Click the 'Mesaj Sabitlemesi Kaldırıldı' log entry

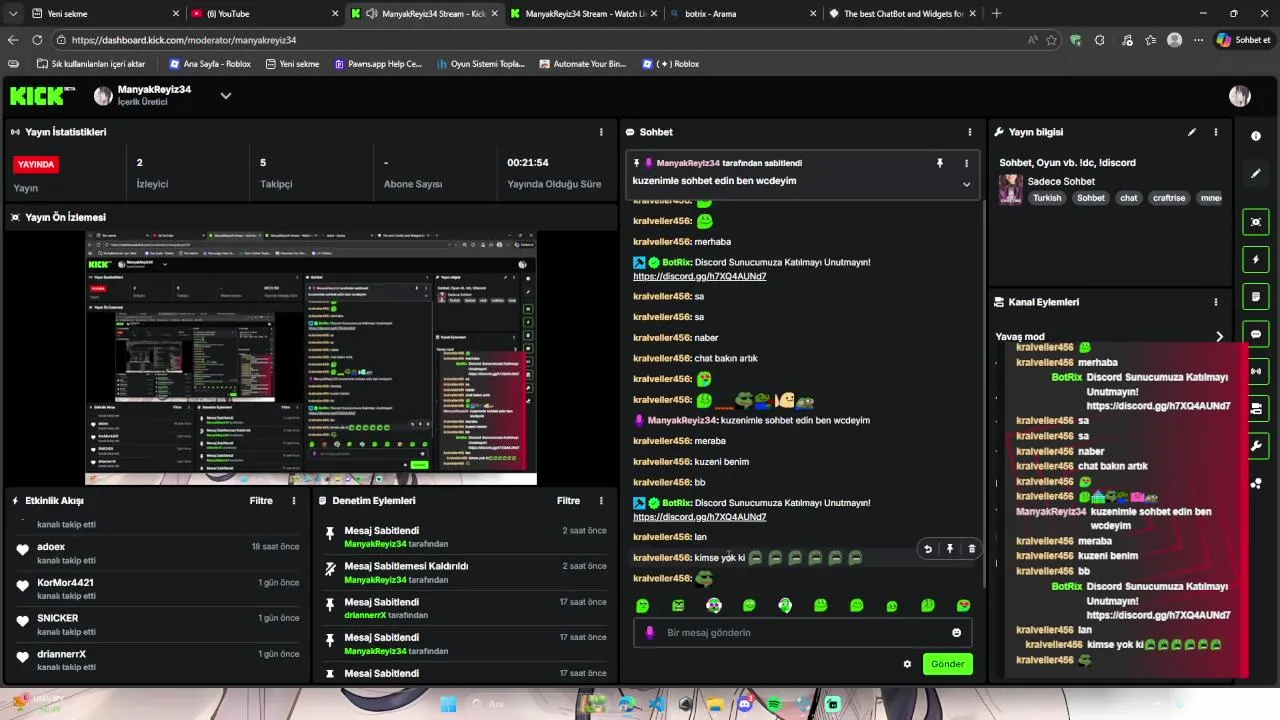[x=465, y=572]
